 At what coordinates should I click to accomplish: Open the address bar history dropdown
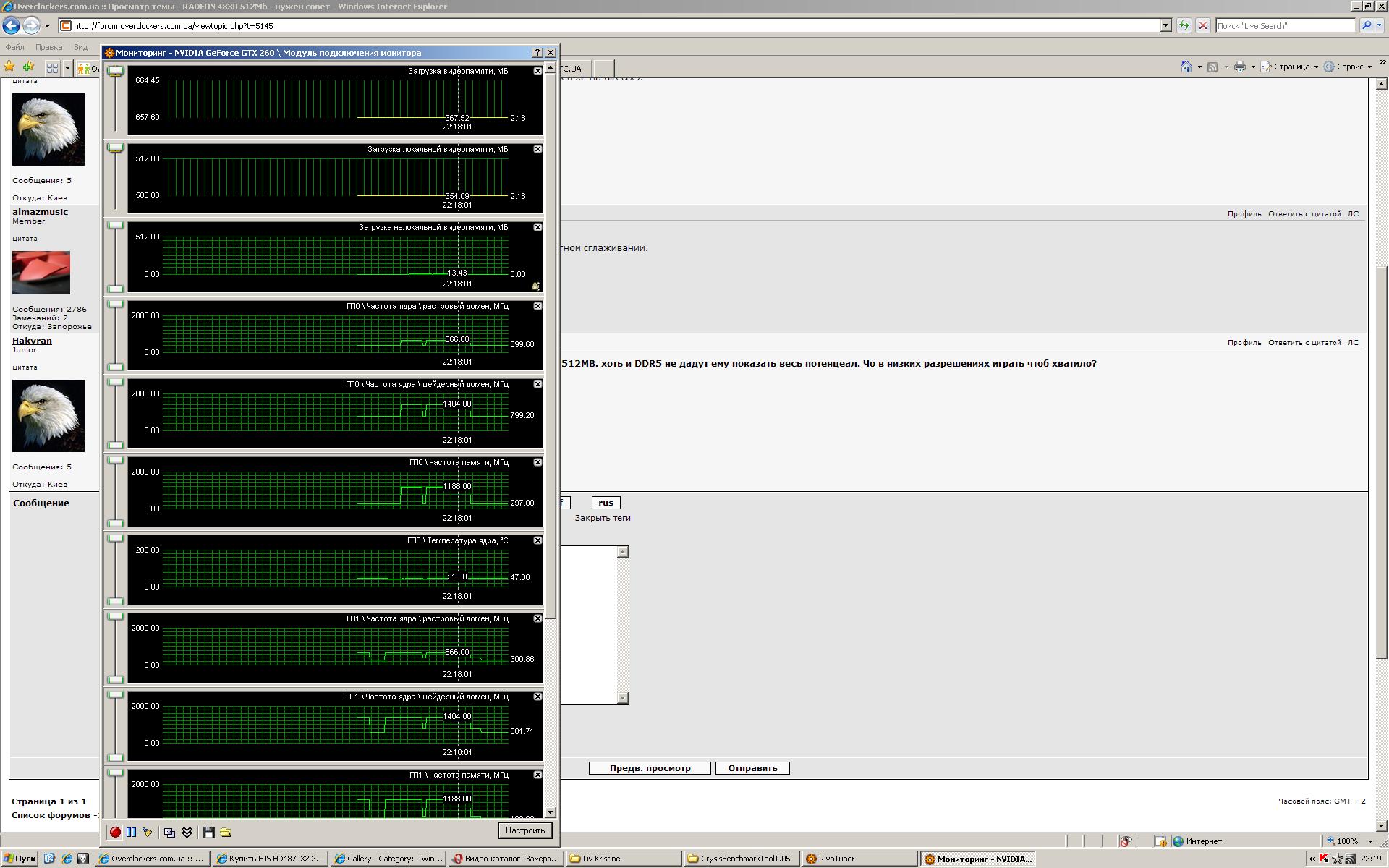(x=1165, y=26)
